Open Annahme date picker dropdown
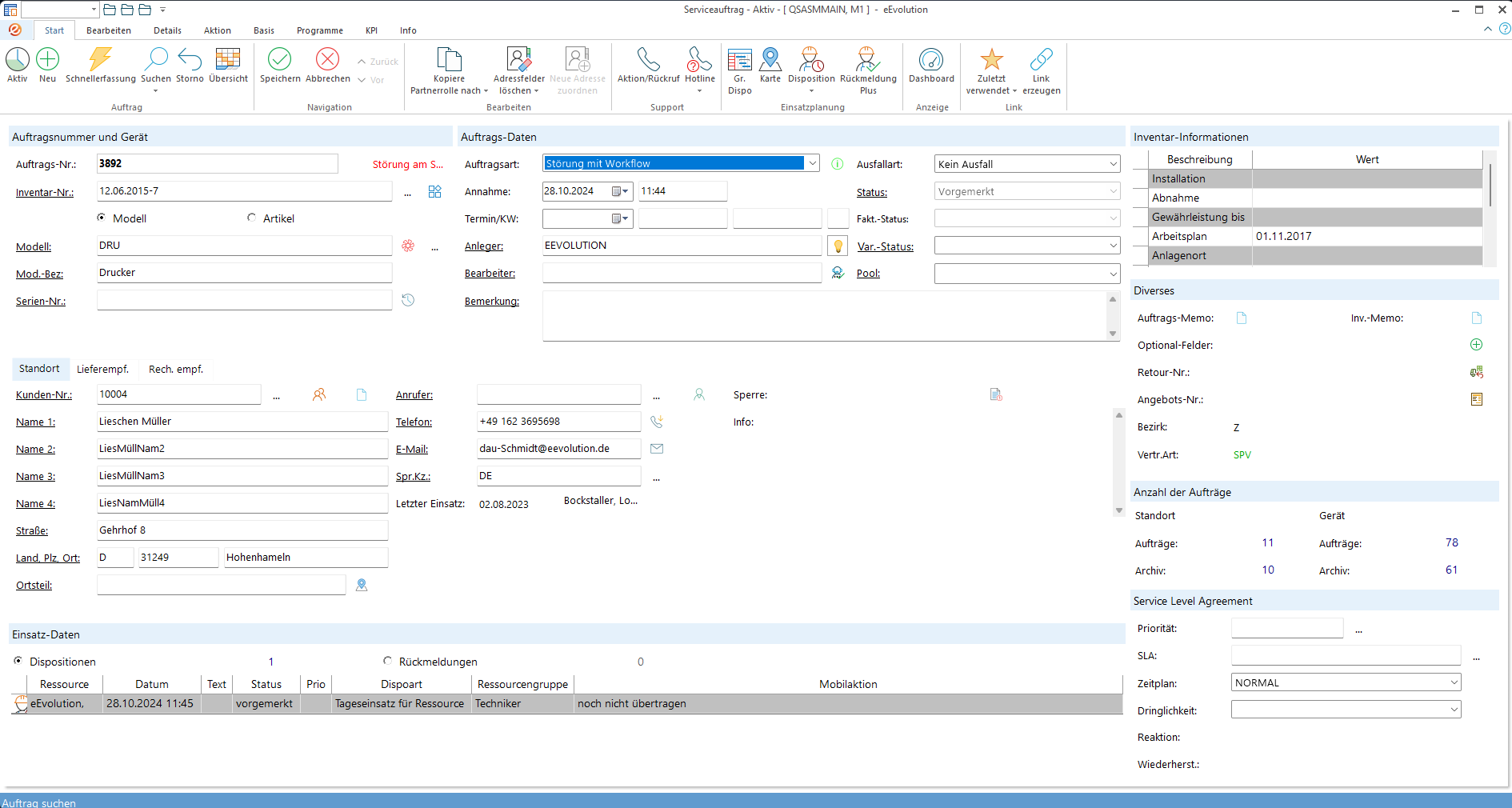This screenshot has height=808, width=1512. pyautogui.click(x=621, y=191)
